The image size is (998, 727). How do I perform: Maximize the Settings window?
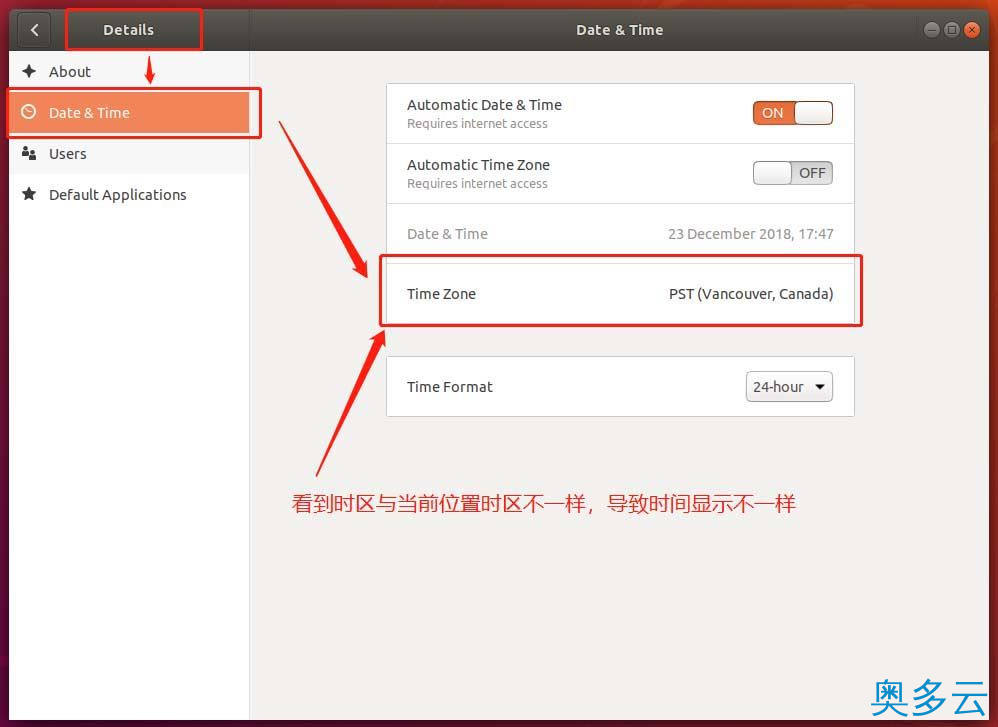(952, 30)
